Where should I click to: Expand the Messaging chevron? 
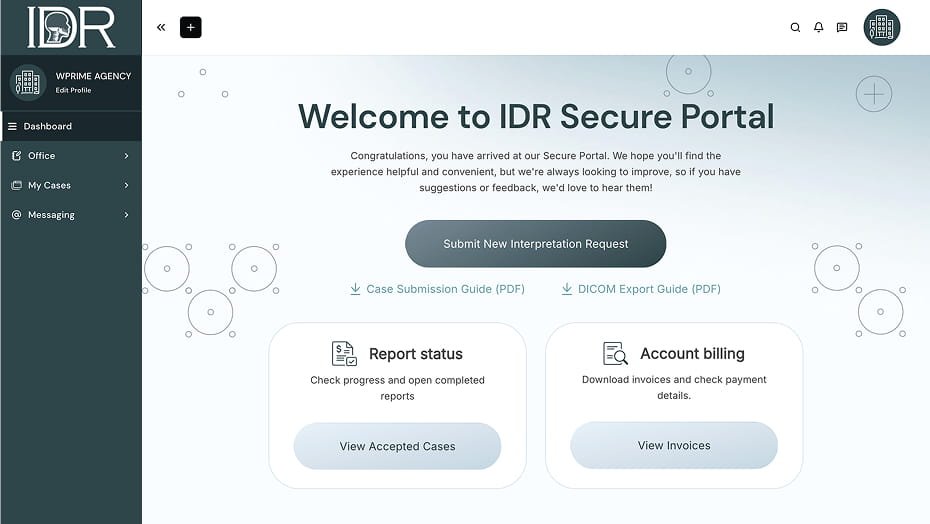[x=126, y=215]
